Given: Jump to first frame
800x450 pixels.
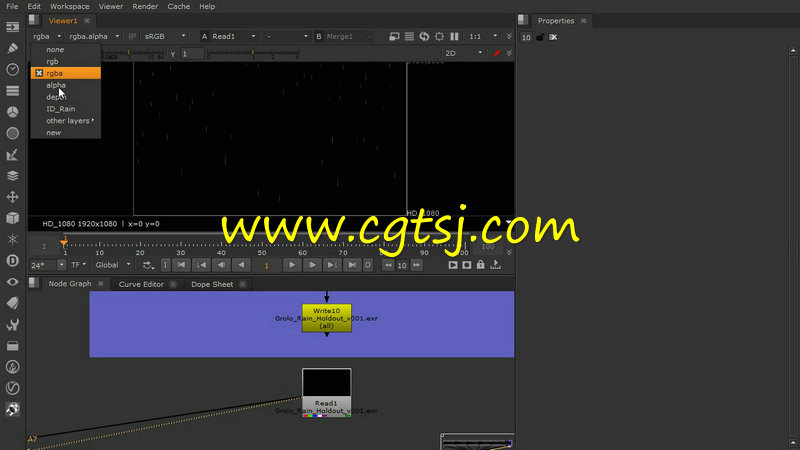Looking at the screenshot, I should [x=181, y=265].
